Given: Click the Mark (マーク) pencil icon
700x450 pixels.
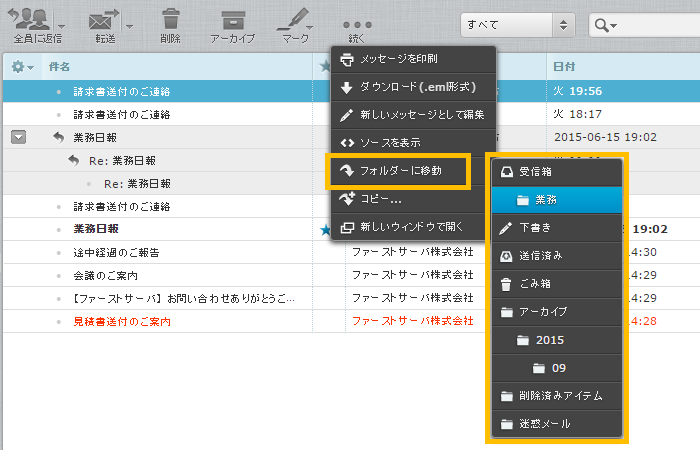Looking at the screenshot, I should pyautogui.click(x=293, y=20).
